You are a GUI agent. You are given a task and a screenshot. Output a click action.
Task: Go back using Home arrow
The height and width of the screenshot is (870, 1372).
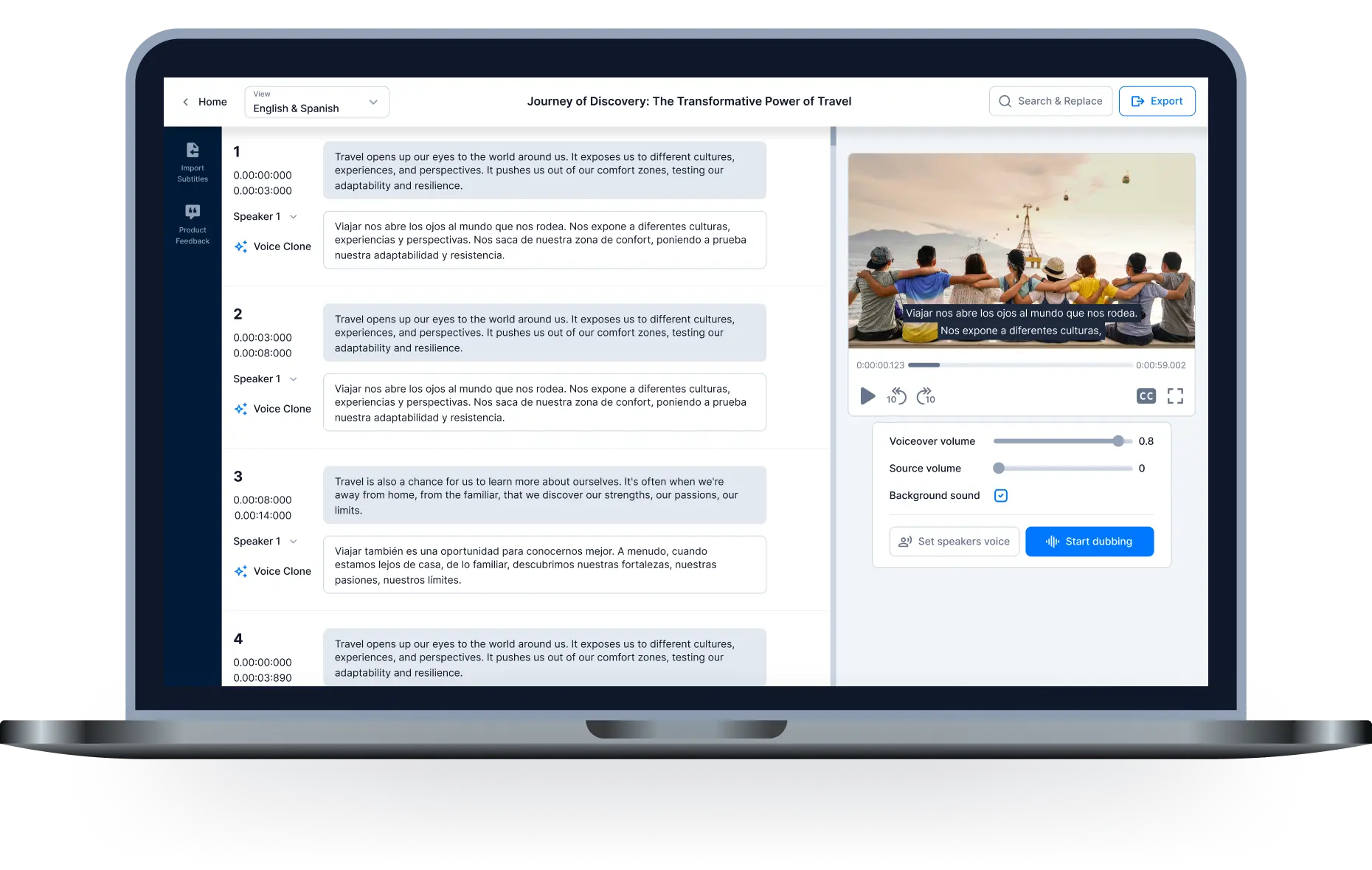pyautogui.click(x=186, y=102)
